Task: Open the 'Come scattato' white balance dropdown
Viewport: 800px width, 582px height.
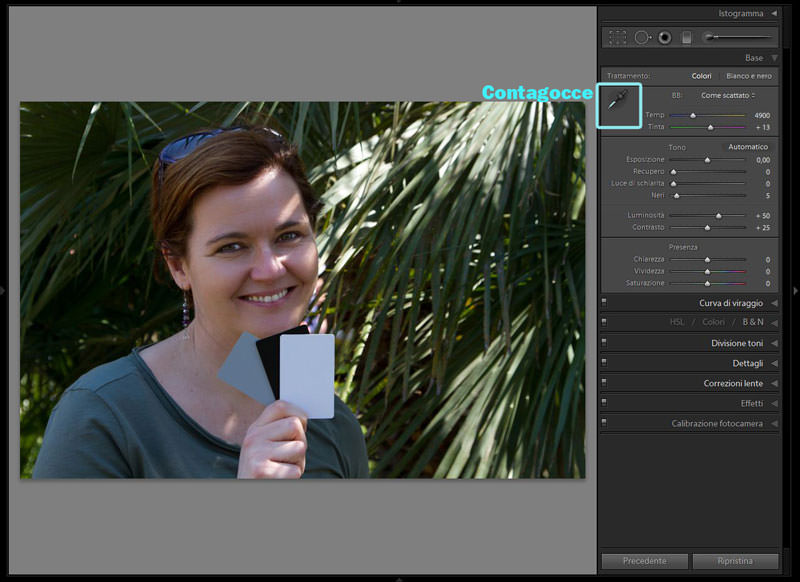Action: (x=728, y=95)
